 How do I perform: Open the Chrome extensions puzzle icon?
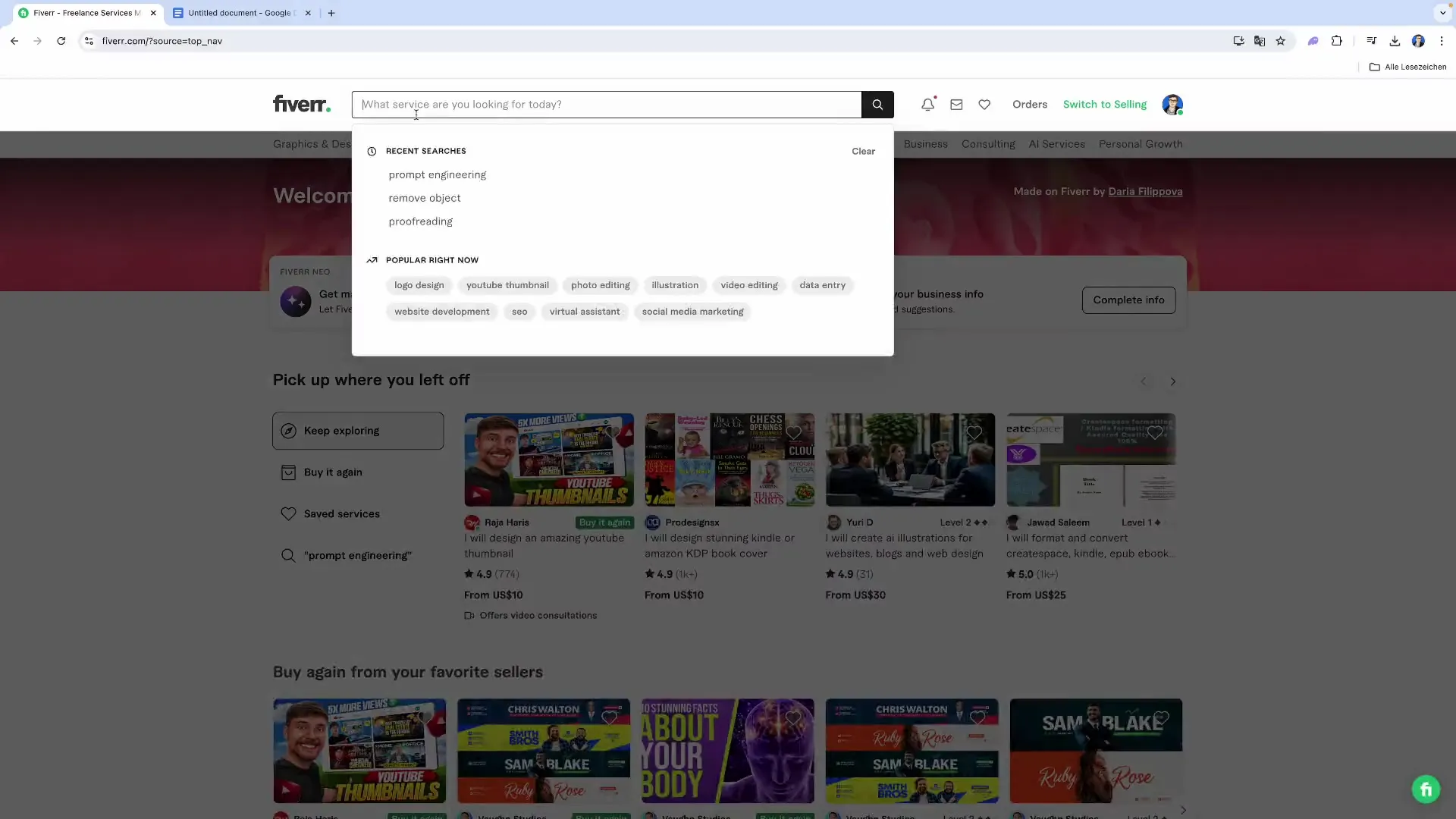[1337, 41]
